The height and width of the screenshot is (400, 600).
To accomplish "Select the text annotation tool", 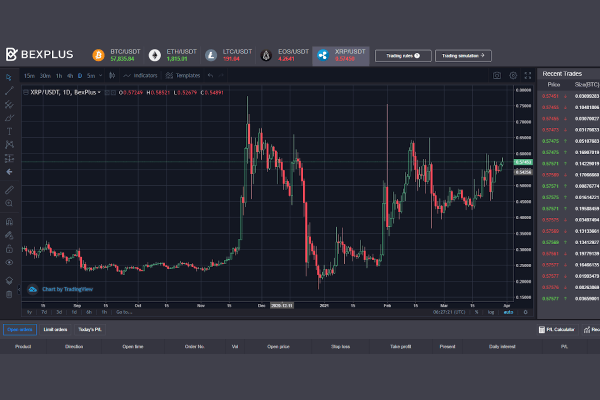I will (9, 131).
